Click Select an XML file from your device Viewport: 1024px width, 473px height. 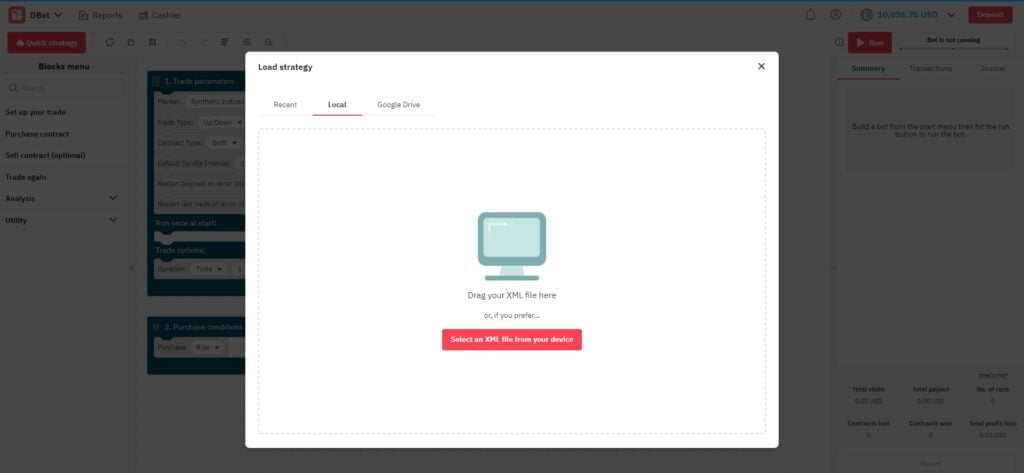[x=511, y=340]
